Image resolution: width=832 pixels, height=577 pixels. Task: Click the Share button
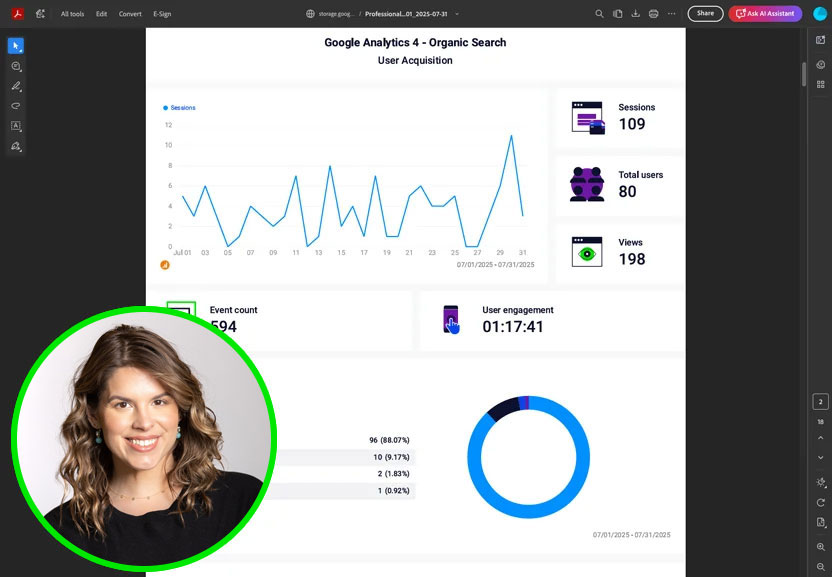[705, 14]
